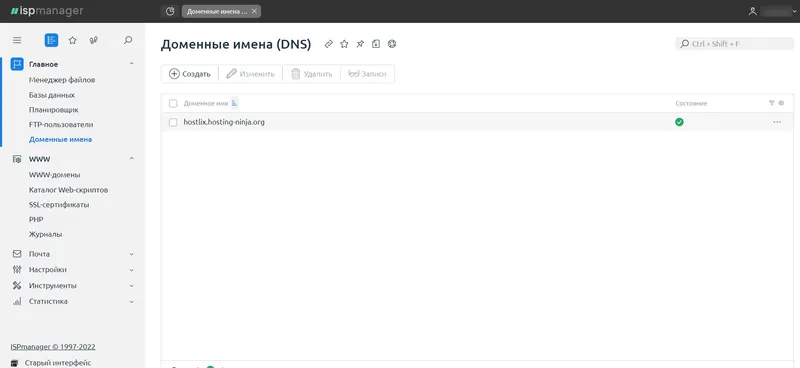Open the three-dot menu for hostlix.hosting-ninja.org

pyautogui.click(x=777, y=122)
